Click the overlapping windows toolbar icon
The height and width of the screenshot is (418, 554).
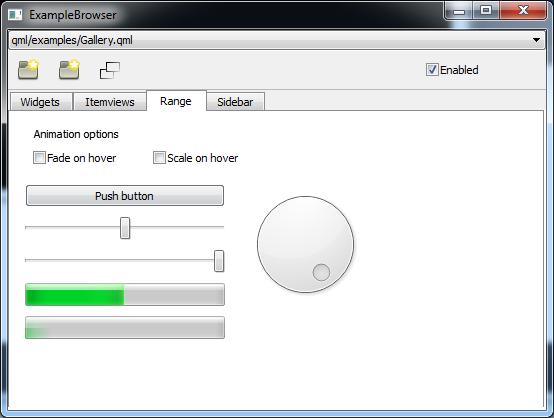[110, 70]
